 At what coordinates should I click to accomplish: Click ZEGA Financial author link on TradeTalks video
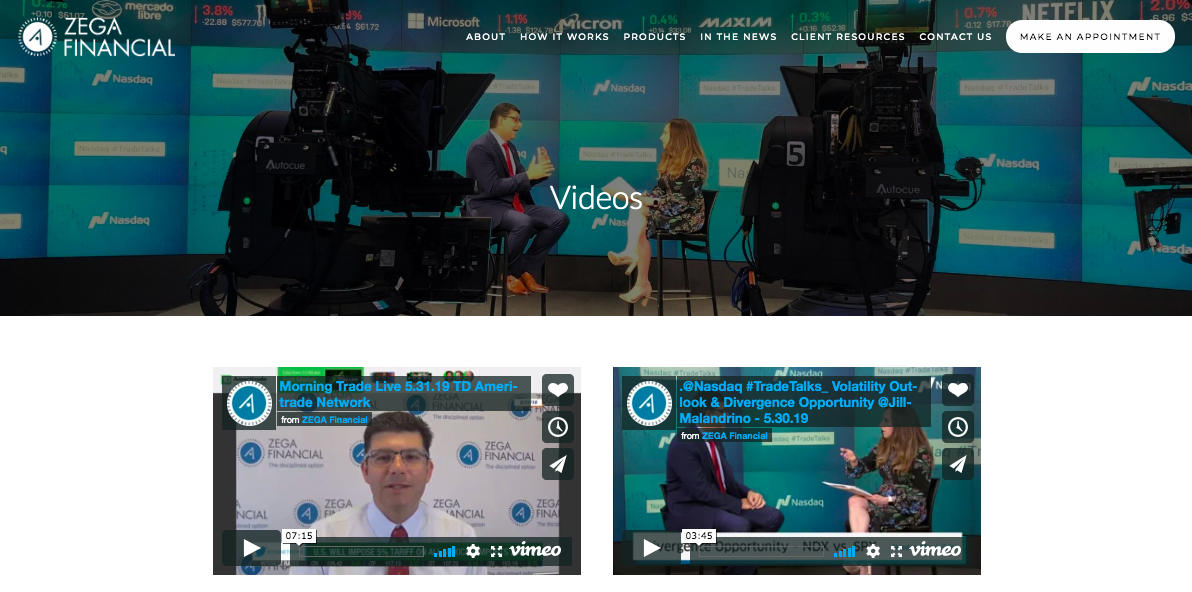734,435
